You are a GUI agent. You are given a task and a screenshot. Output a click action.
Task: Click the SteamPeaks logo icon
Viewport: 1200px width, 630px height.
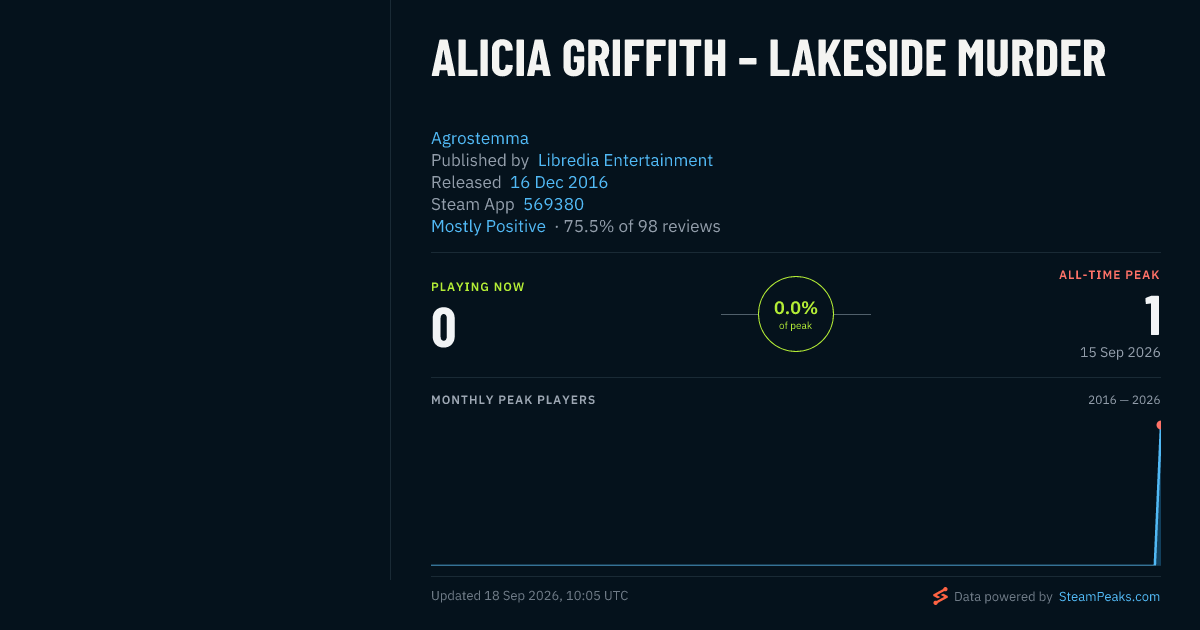point(940,596)
